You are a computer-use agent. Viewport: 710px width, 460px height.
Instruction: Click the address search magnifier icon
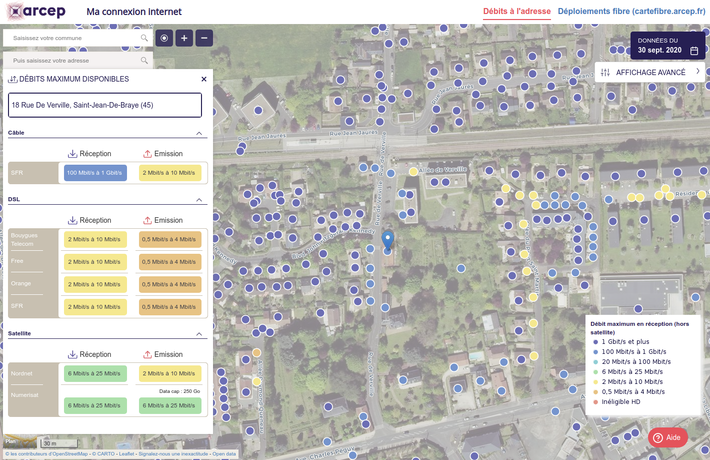144,60
